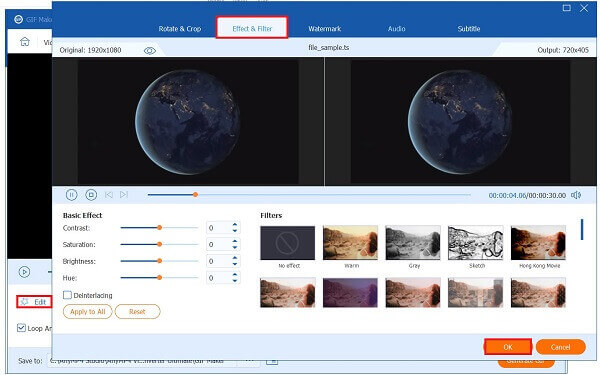The width and height of the screenshot is (600, 375).
Task: Toggle the original preview eye icon
Action: (150, 51)
